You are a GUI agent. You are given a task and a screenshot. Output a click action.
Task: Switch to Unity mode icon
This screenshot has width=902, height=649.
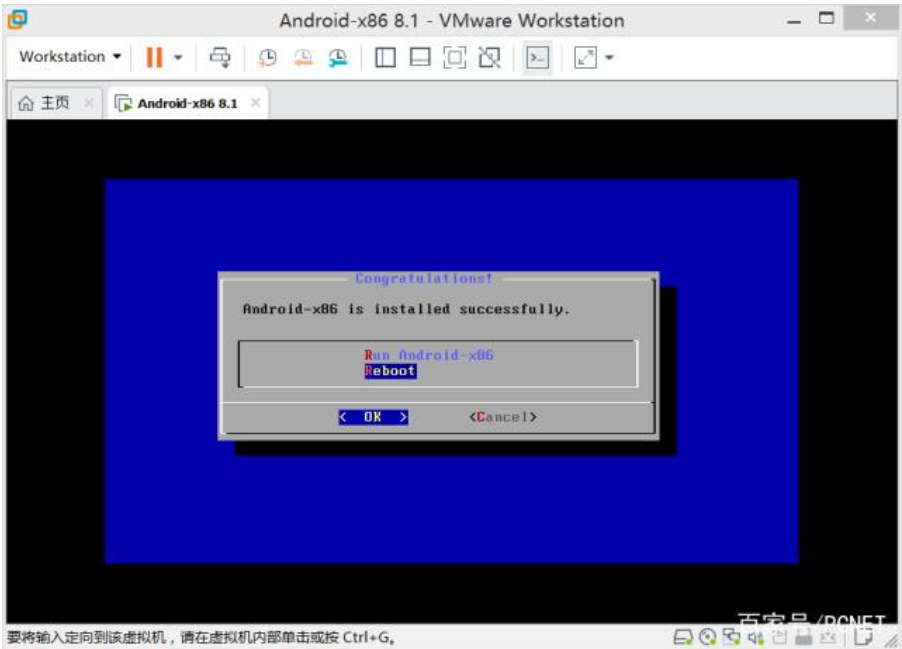click(x=490, y=57)
